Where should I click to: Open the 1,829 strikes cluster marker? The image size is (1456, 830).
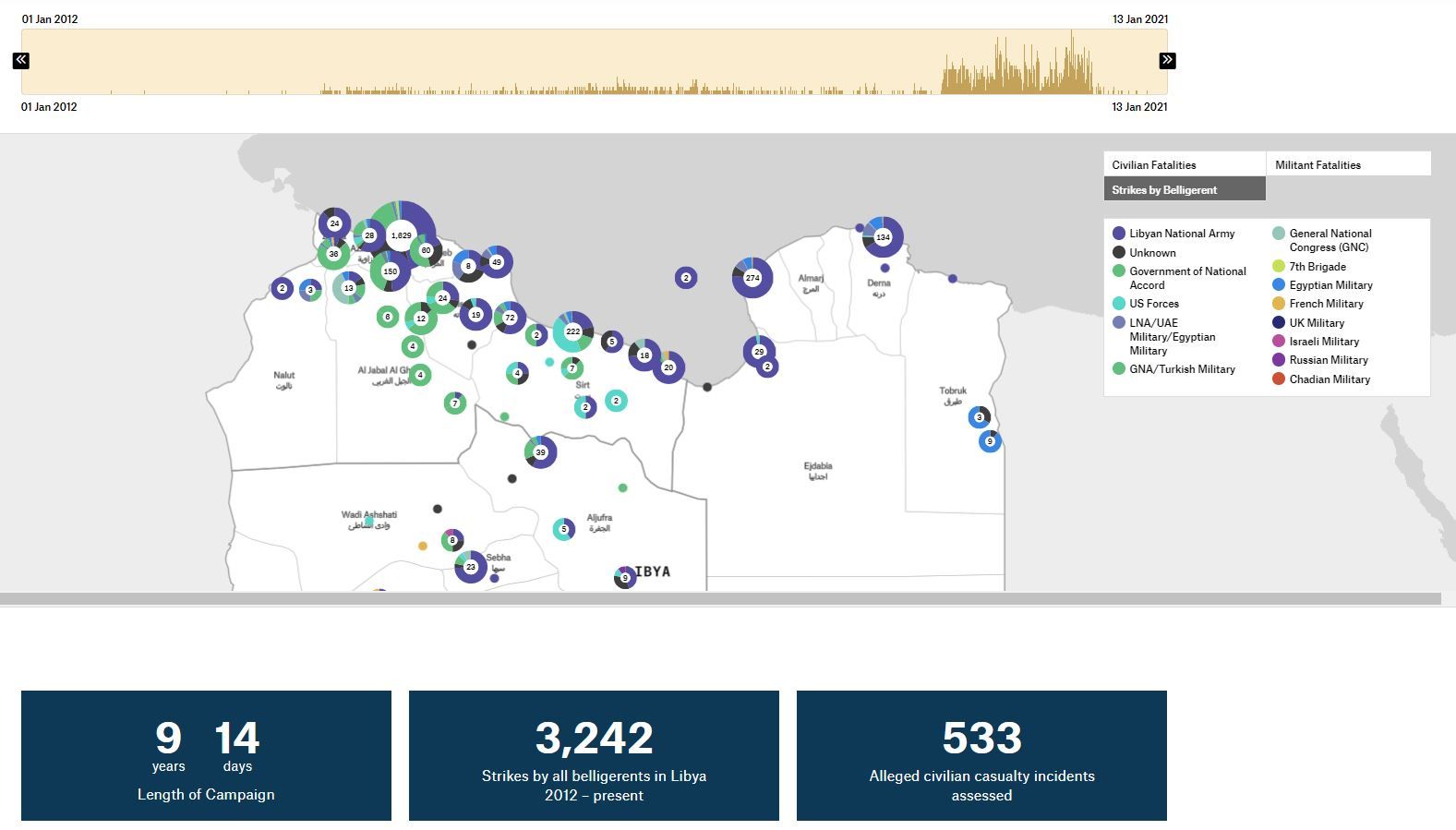(x=401, y=235)
